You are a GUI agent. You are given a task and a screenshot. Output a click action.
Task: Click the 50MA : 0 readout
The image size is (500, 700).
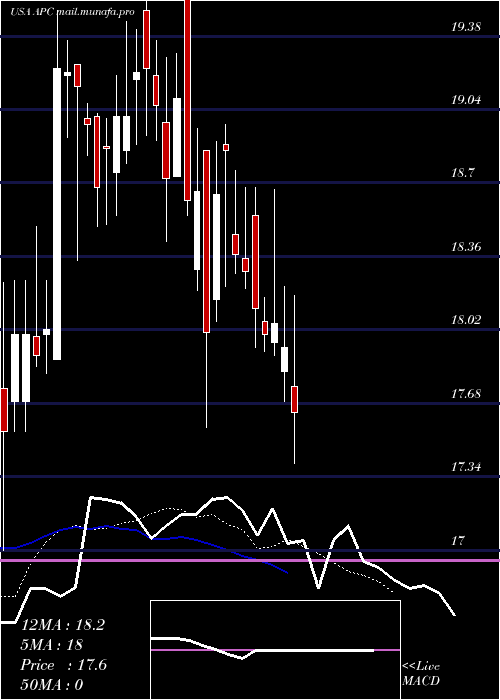click(52, 685)
